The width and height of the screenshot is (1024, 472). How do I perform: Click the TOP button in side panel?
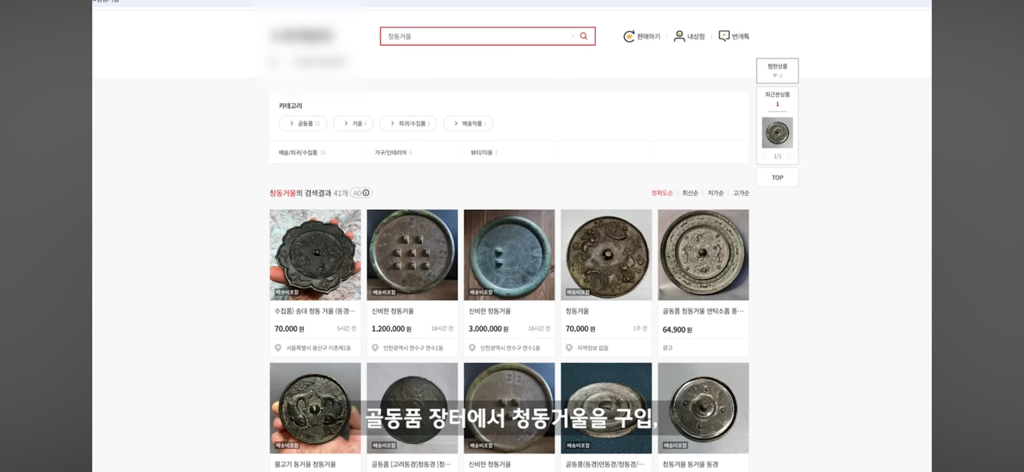pyautogui.click(x=777, y=178)
